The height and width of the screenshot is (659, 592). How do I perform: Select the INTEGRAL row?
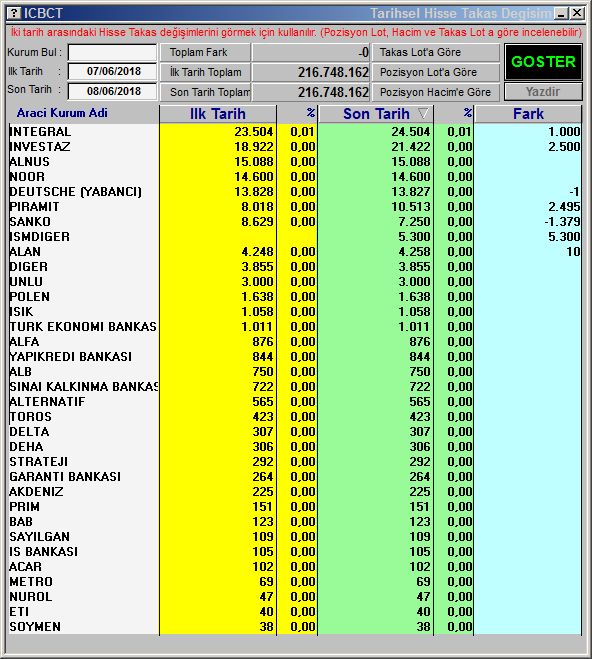pos(295,132)
